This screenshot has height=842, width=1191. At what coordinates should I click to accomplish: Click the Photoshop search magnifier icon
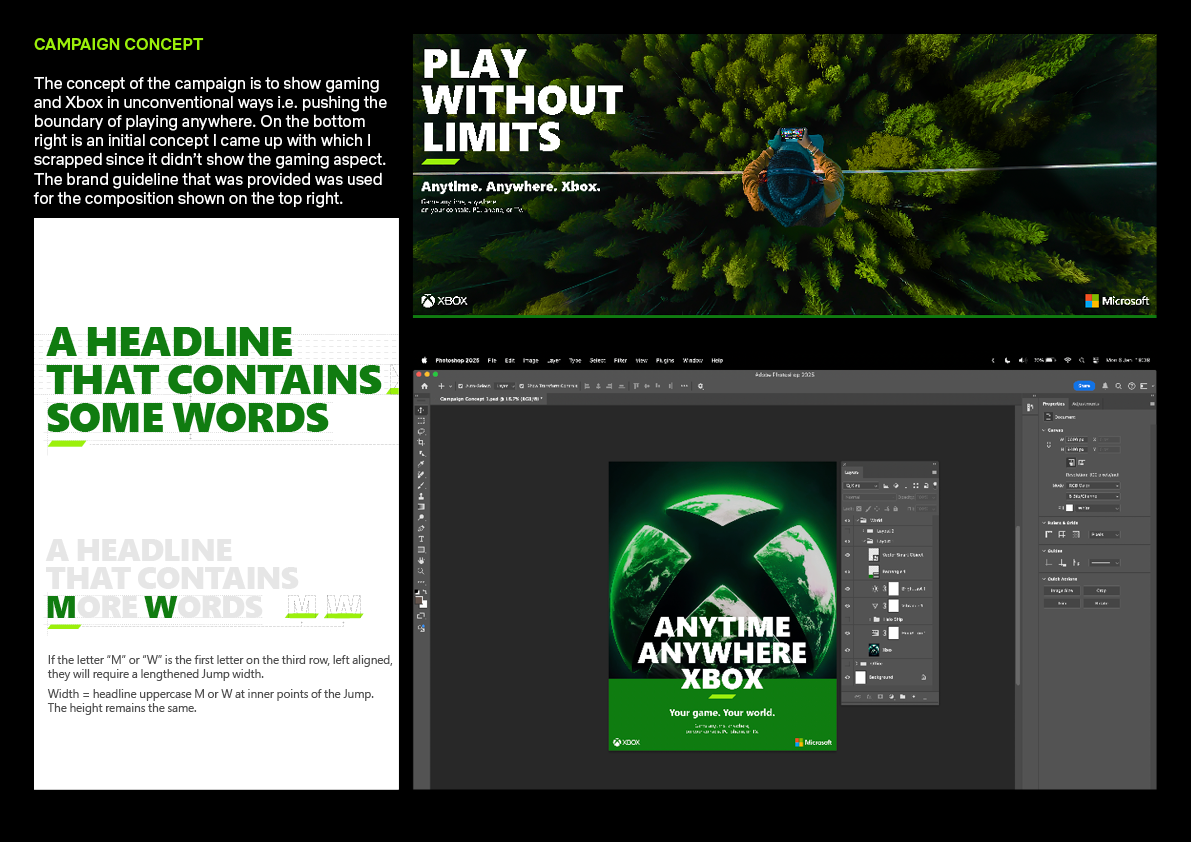pyautogui.click(x=1118, y=386)
